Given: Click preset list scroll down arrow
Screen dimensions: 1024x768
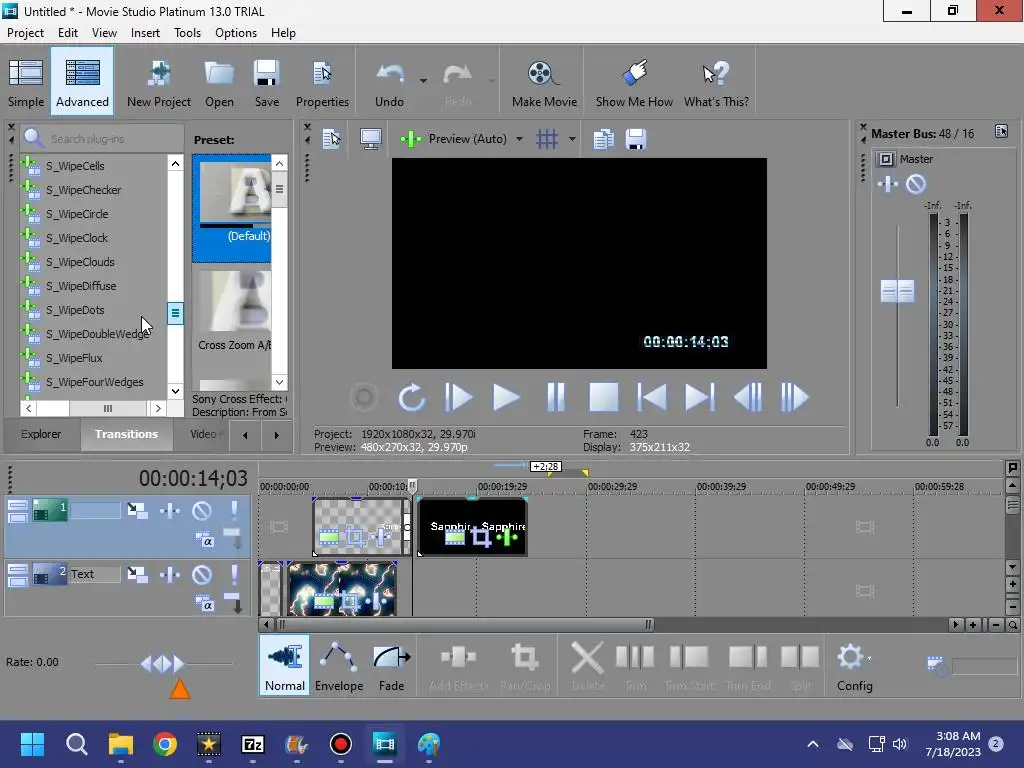Looking at the screenshot, I should (279, 382).
